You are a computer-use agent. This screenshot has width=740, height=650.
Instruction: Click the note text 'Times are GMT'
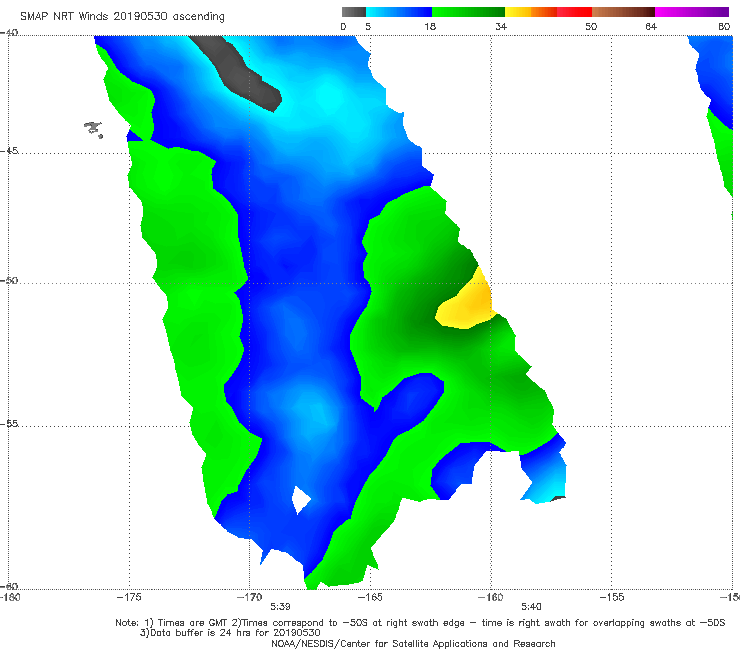(192, 623)
